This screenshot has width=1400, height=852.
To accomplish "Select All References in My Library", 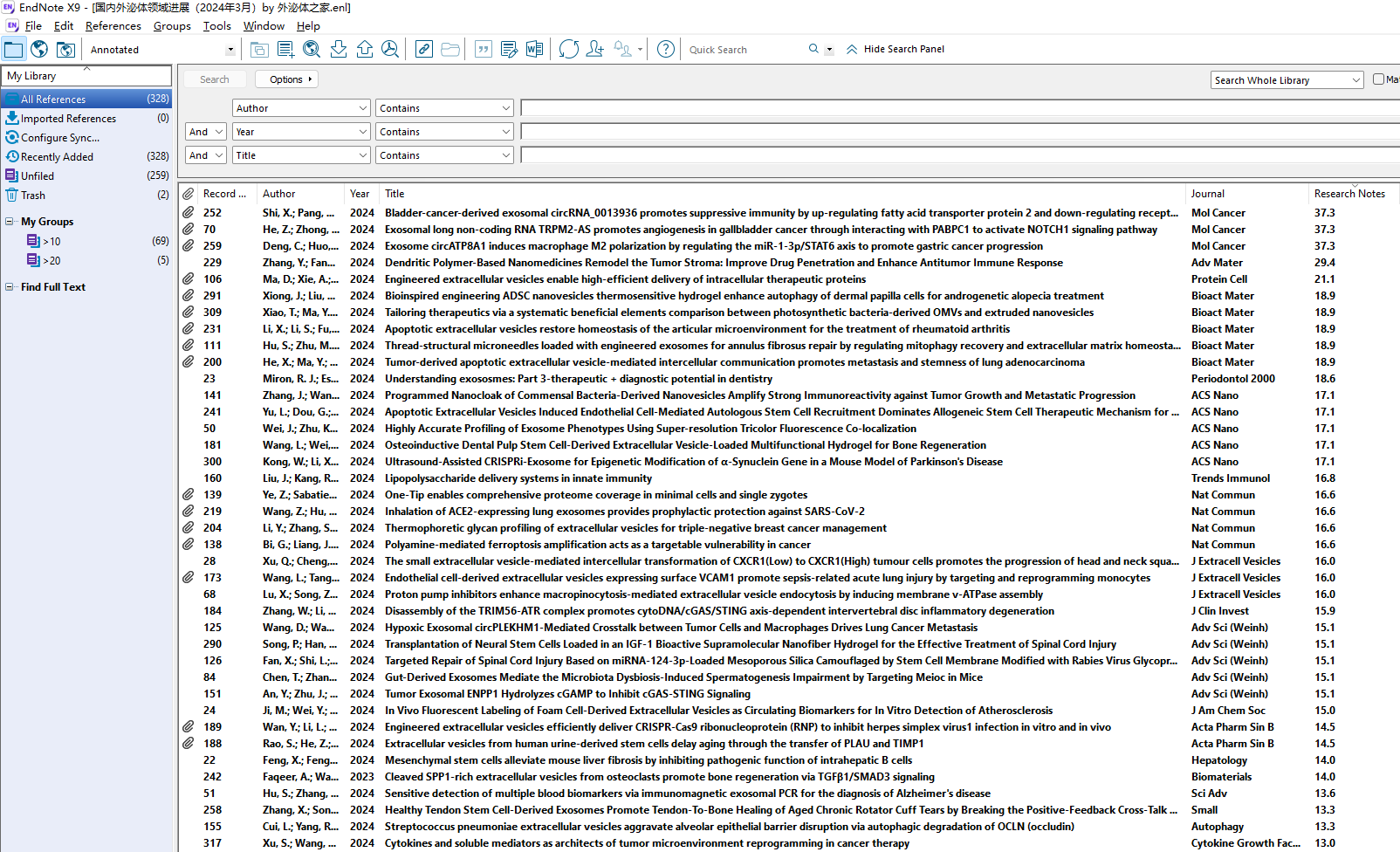I will [86, 100].
